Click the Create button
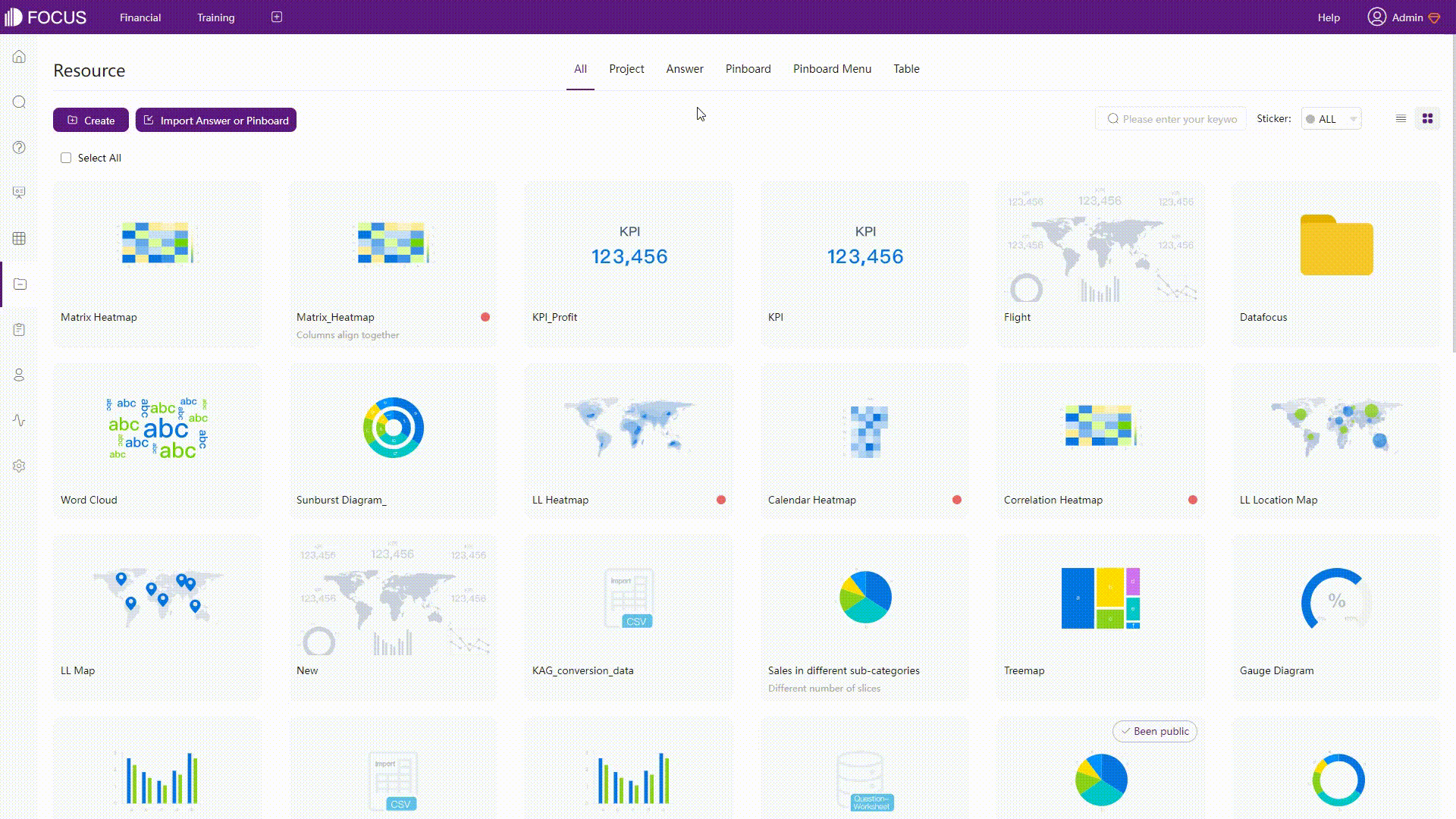This screenshot has width=1456, height=819. coord(91,120)
